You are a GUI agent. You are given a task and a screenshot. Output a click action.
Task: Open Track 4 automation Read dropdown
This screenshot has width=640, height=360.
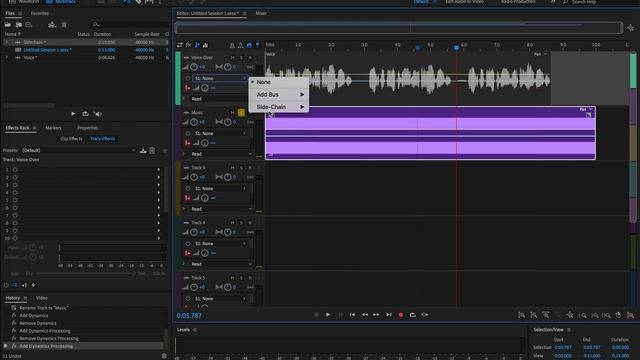pyautogui.click(x=221, y=264)
